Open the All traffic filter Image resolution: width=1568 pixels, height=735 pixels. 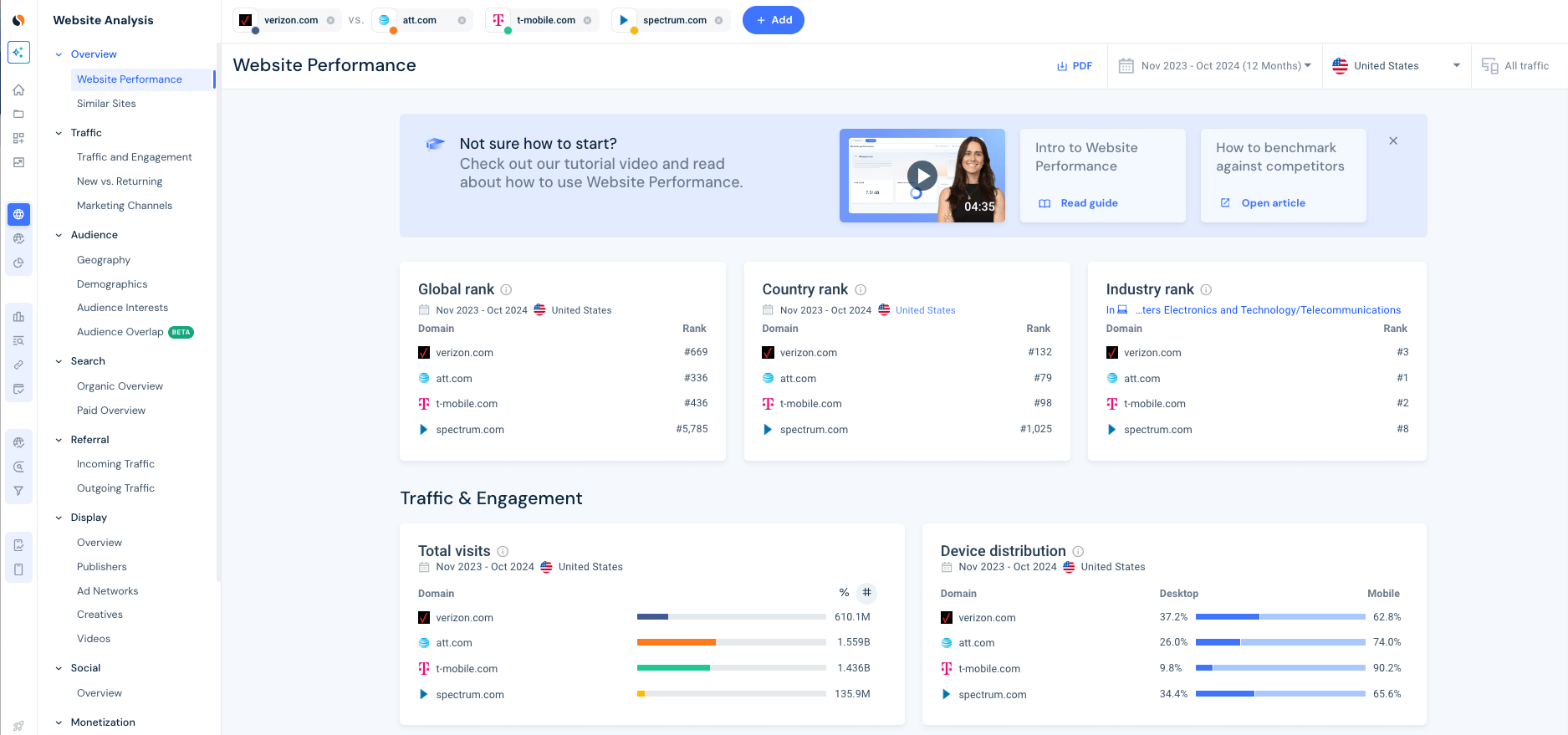pyautogui.click(x=1515, y=65)
